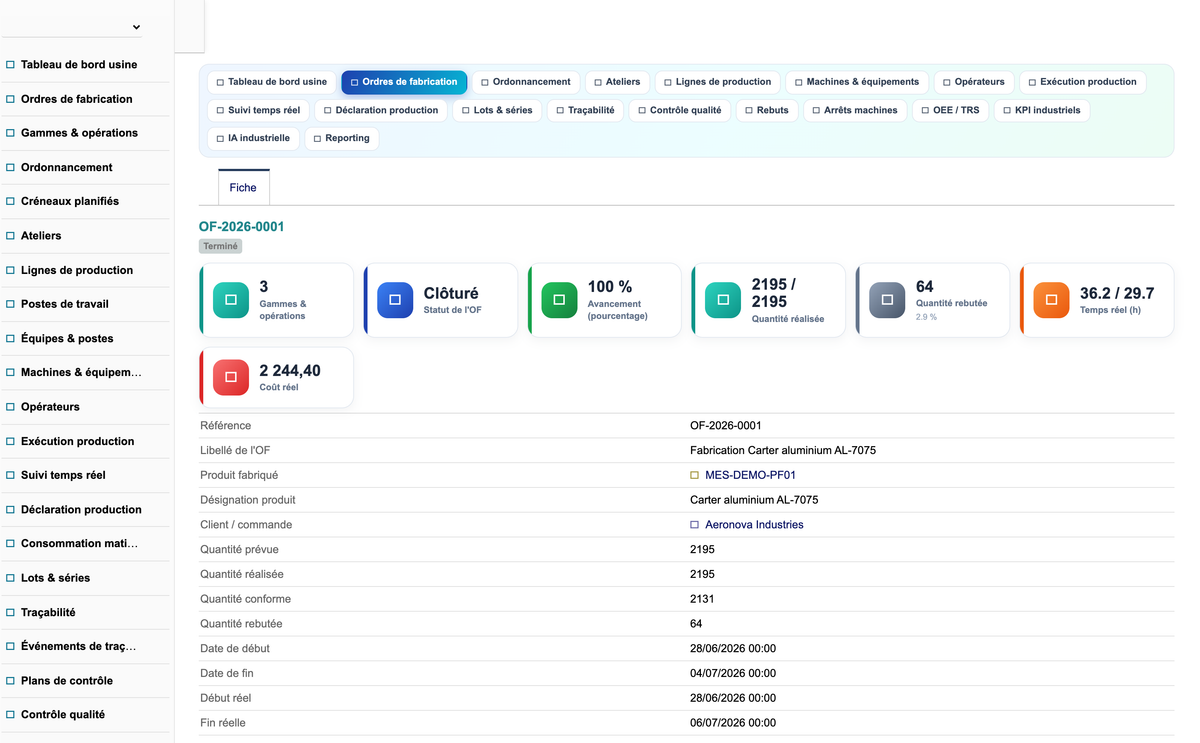Click sidebar icon for Lignes de production

click(x=10, y=270)
